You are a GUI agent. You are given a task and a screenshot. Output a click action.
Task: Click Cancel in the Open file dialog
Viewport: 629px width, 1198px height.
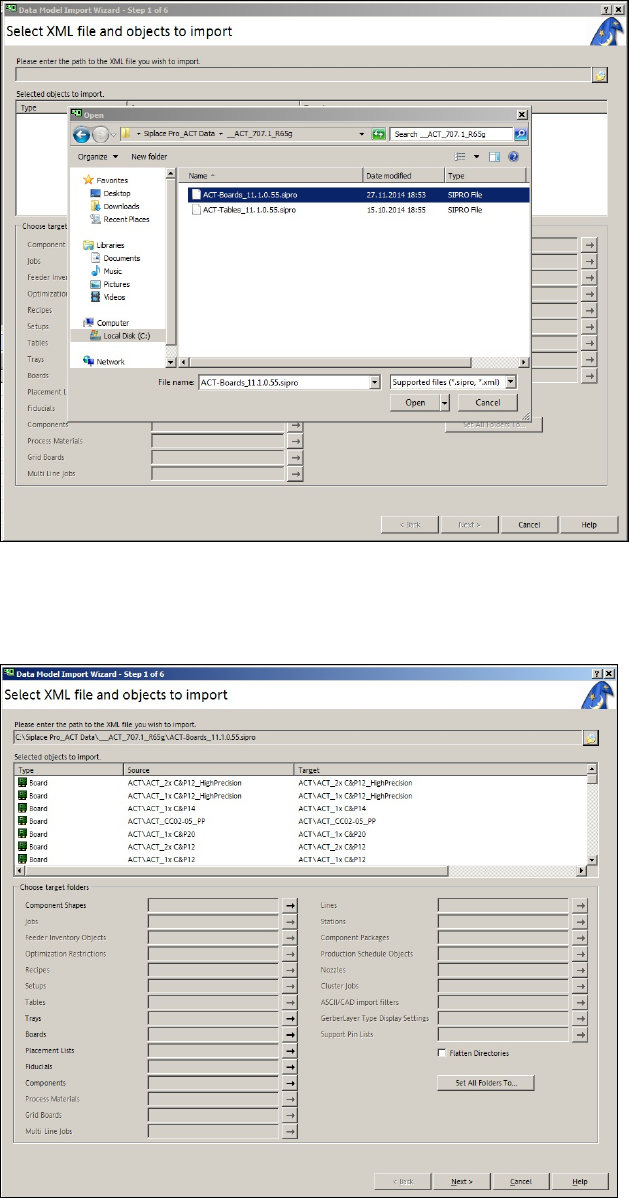pyautogui.click(x=487, y=402)
